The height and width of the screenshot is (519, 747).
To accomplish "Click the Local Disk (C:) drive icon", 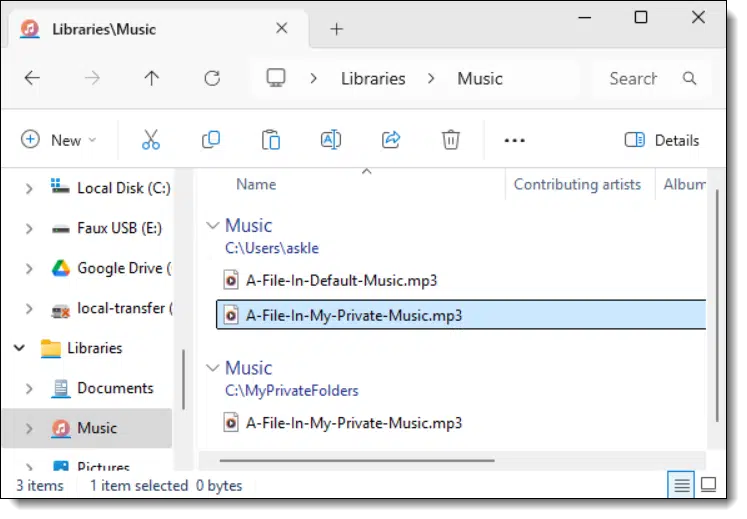I will (x=60, y=187).
